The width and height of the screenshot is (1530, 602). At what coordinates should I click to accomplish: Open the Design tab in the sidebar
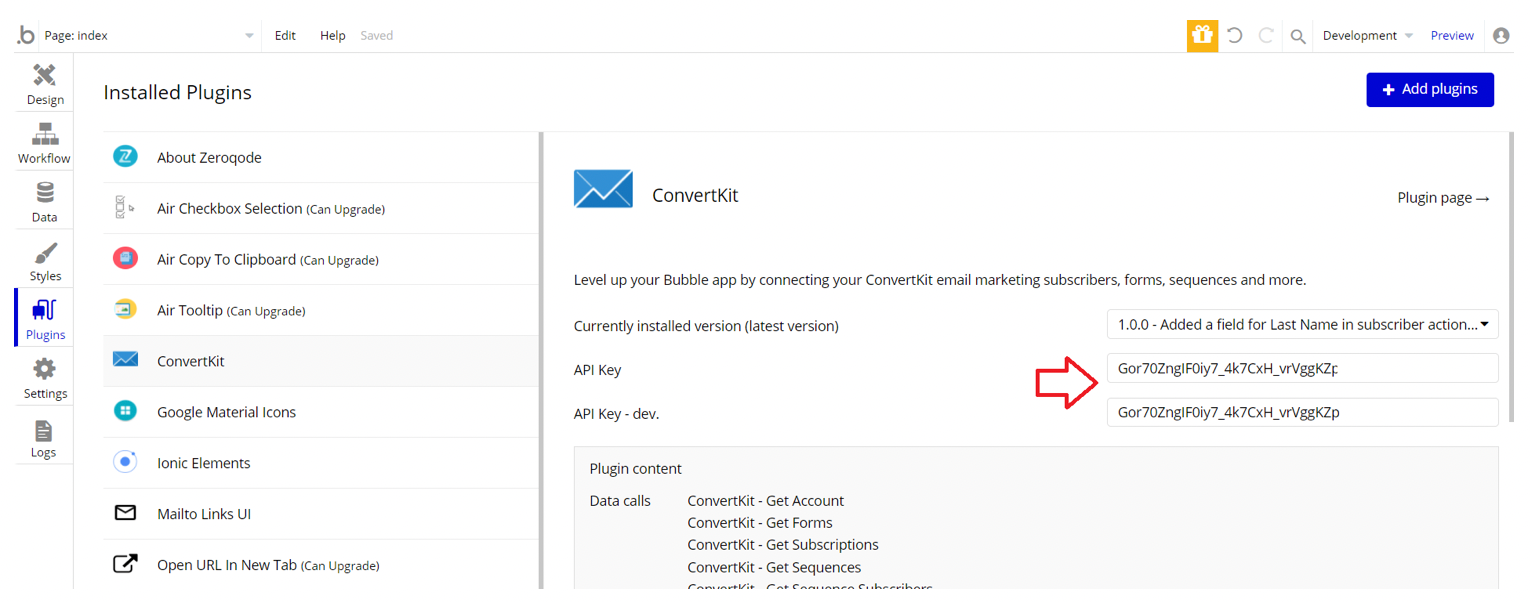(44, 83)
